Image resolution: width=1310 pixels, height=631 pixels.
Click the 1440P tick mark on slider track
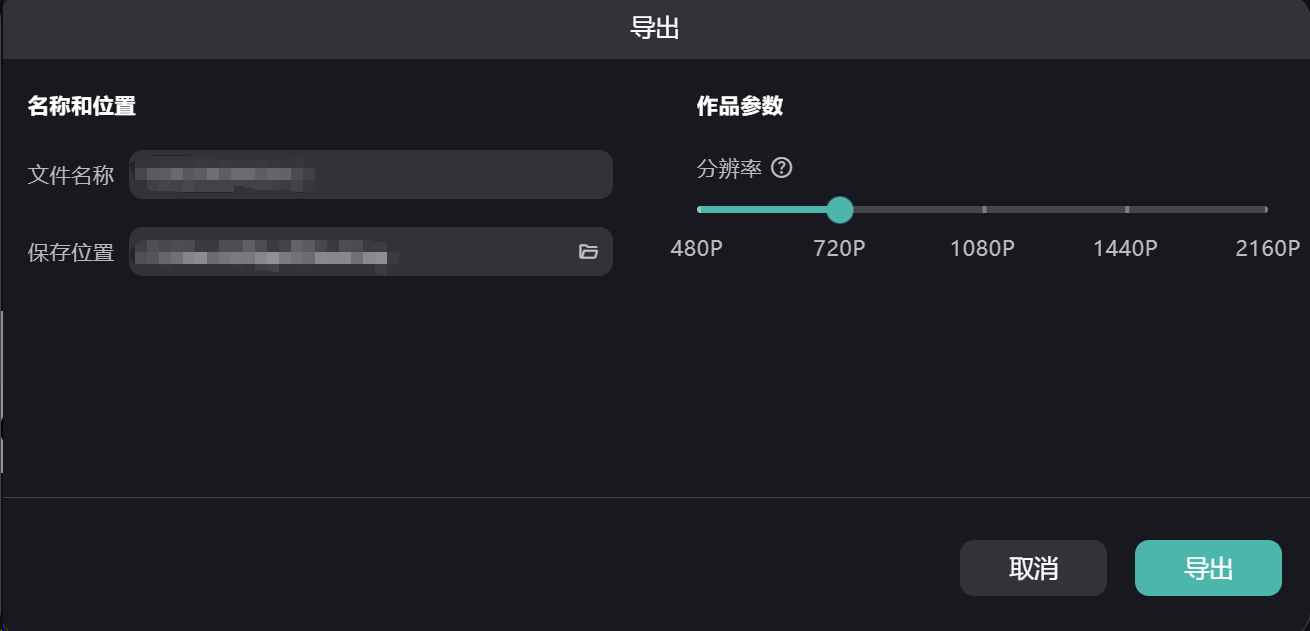pyautogui.click(x=1127, y=210)
